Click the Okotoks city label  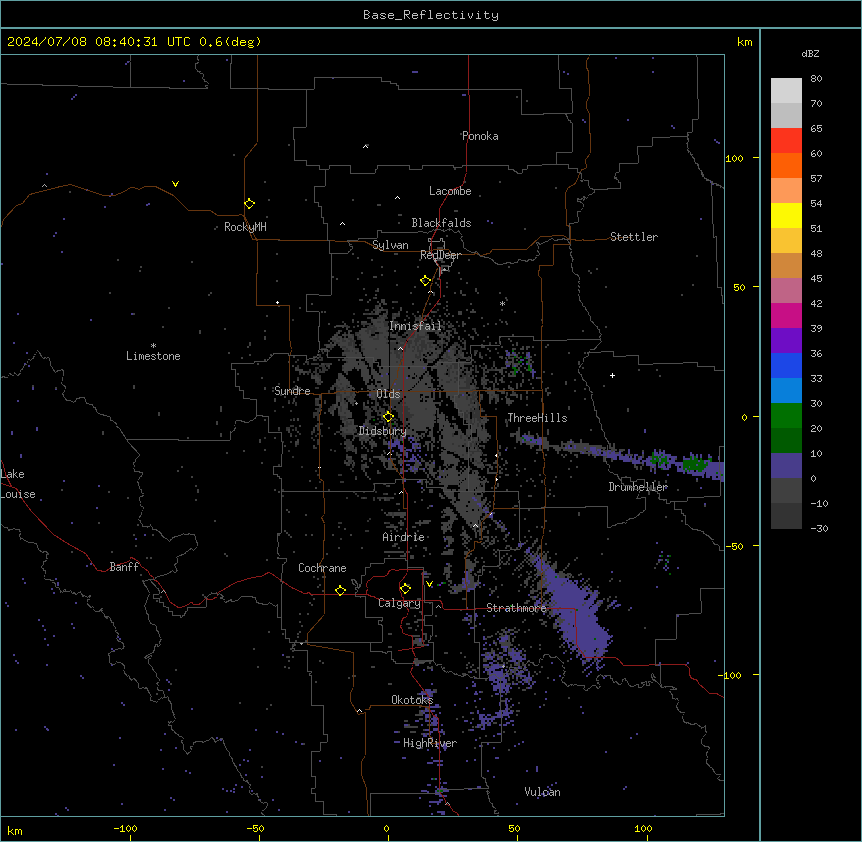click(412, 700)
